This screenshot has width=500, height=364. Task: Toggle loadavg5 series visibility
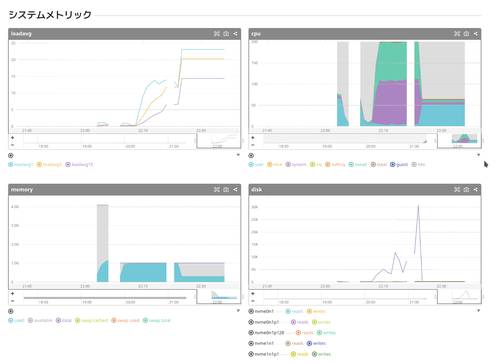(49, 164)
